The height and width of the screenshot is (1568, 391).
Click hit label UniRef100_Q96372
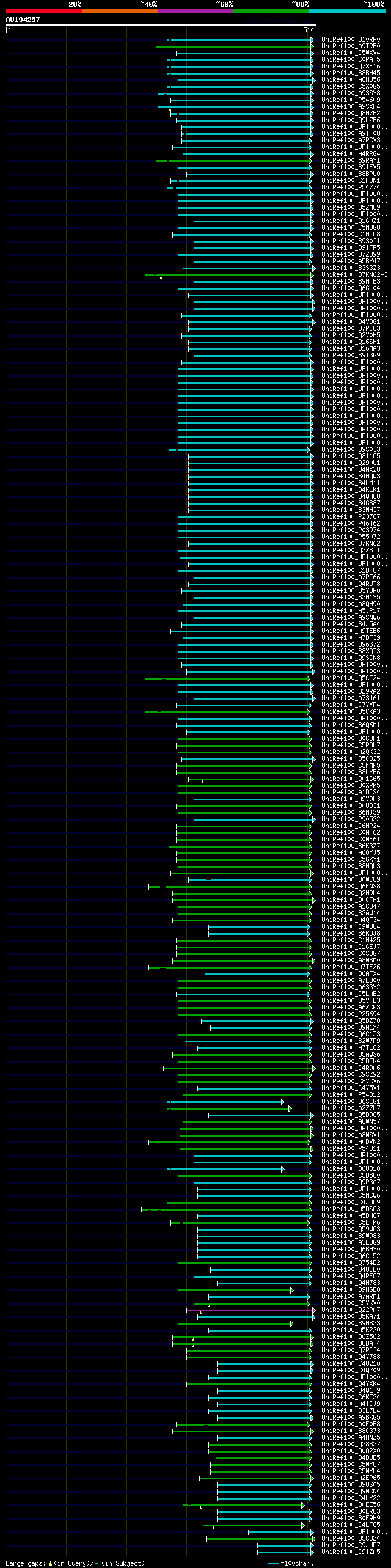pos(351,645)
